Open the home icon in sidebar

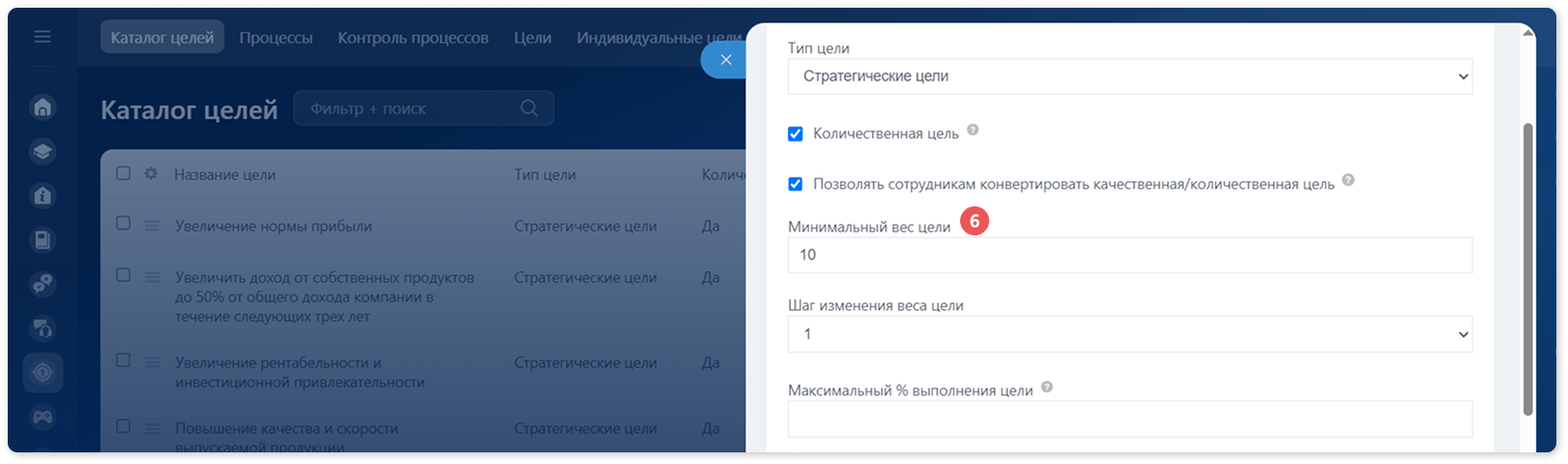[43, 107]
